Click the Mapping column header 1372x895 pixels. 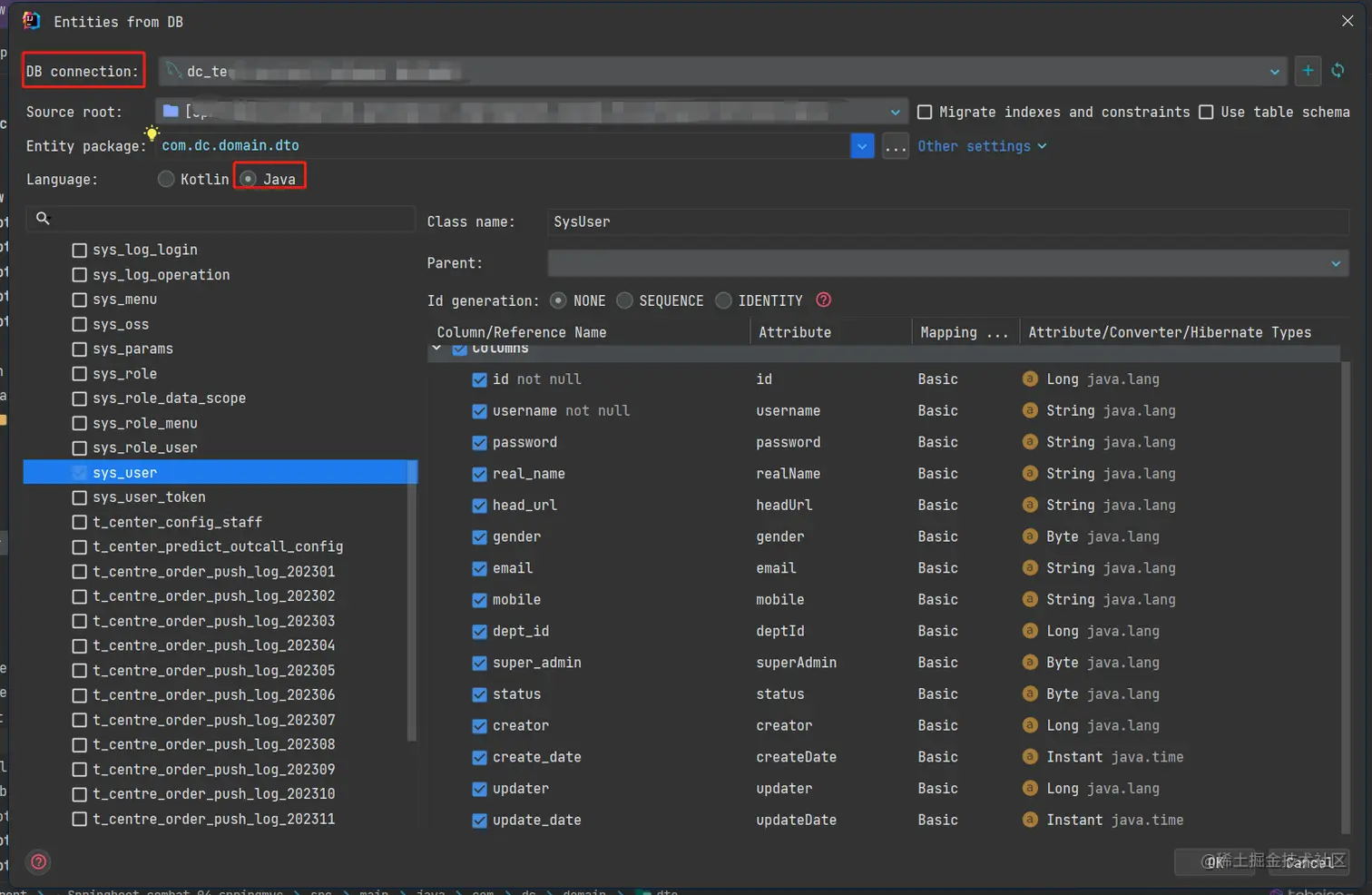tap(964, 332)
